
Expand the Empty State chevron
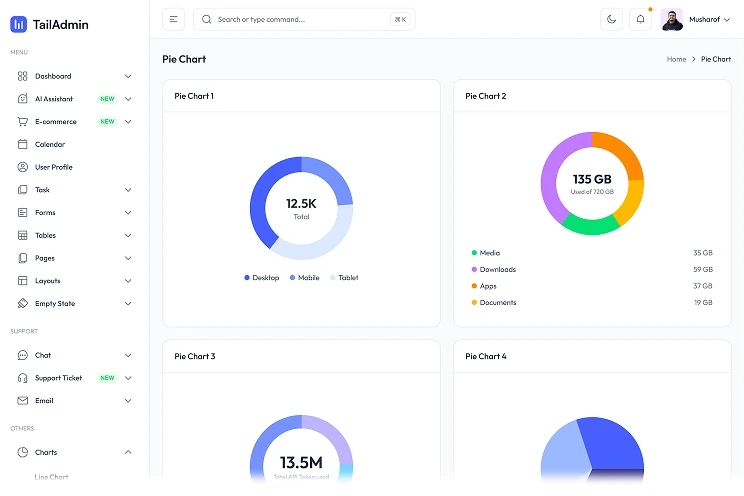tap(128, 303)
